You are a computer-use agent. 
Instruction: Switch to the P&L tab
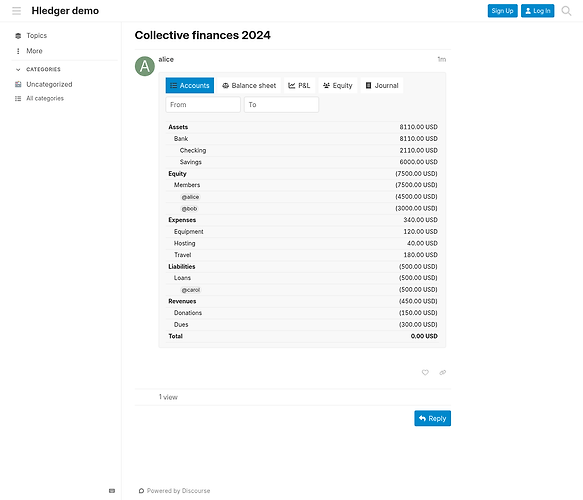point(299,86)
